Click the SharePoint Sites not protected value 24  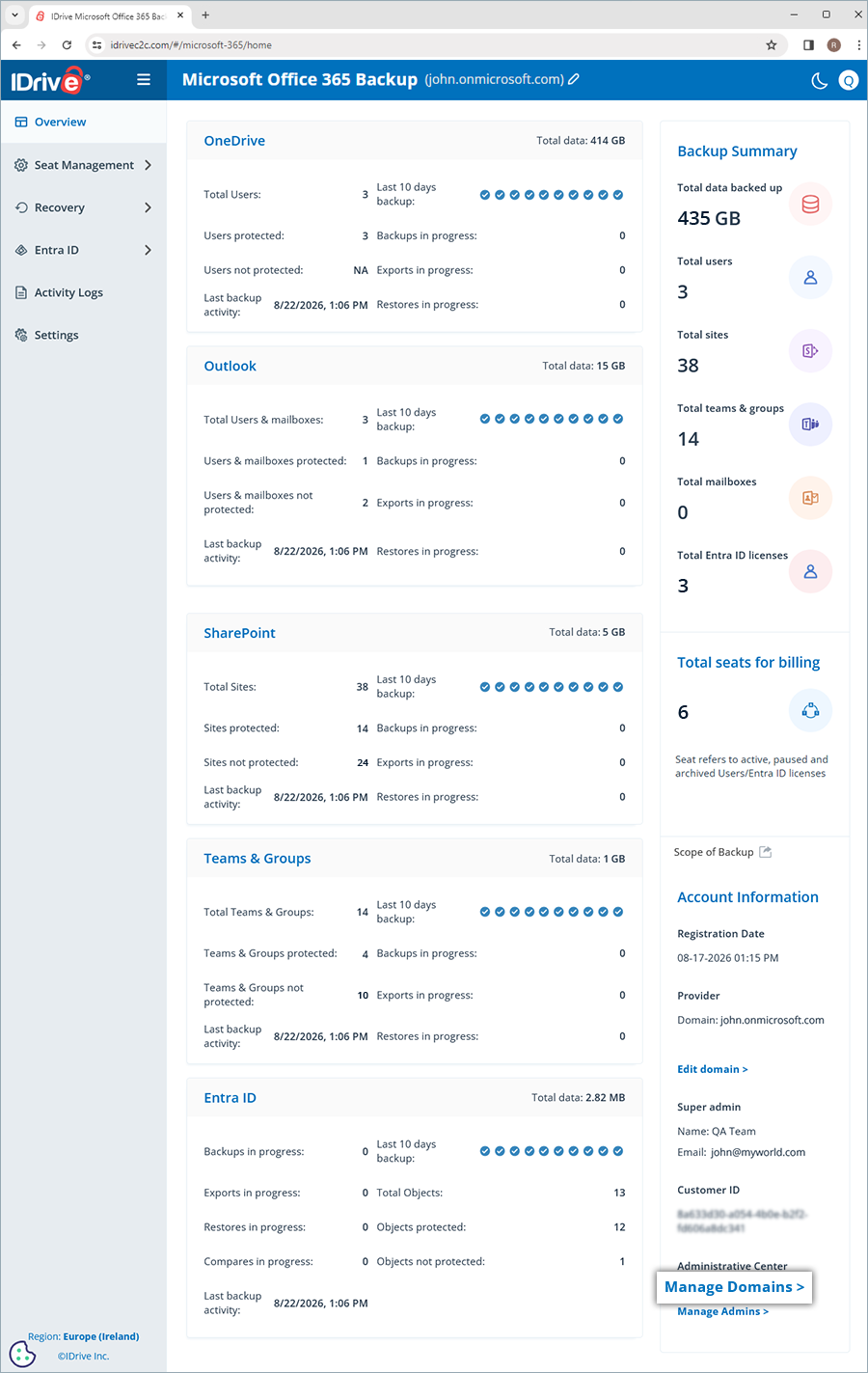[x=363, y=762]
